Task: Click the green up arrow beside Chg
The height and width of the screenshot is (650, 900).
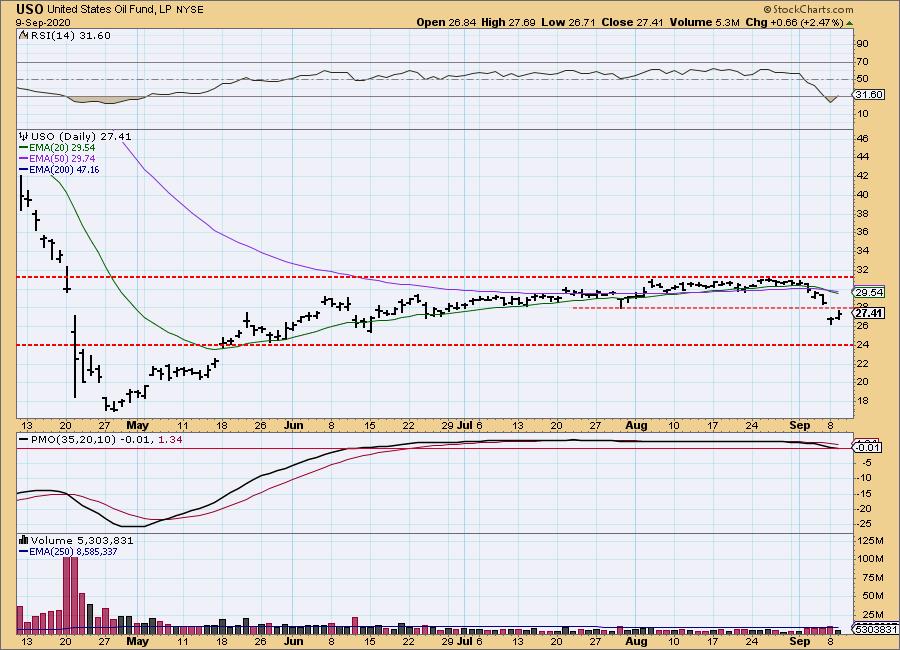Action: click(x=849, y=23)
